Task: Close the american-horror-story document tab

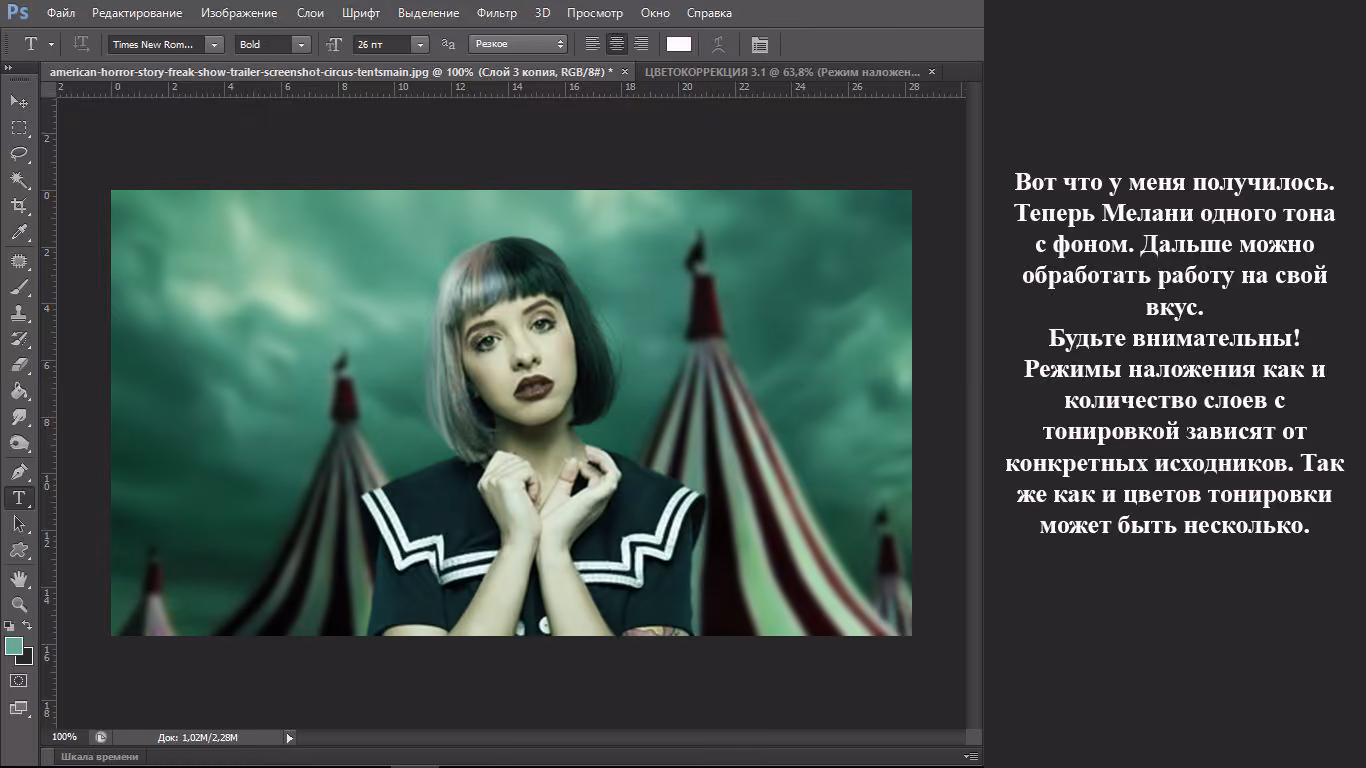Action: 625,72
